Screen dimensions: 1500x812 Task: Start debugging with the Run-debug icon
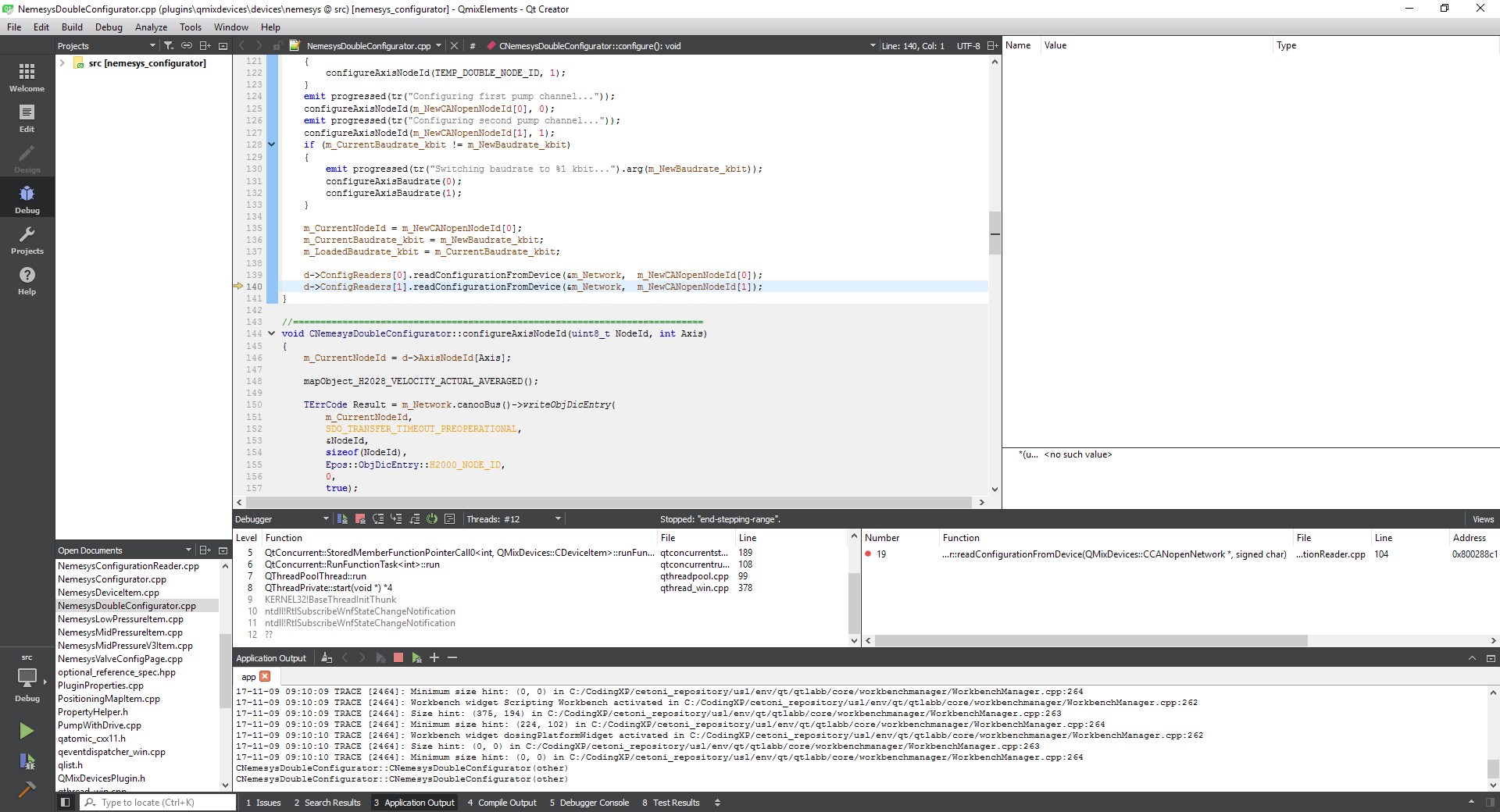click(27, 761)
